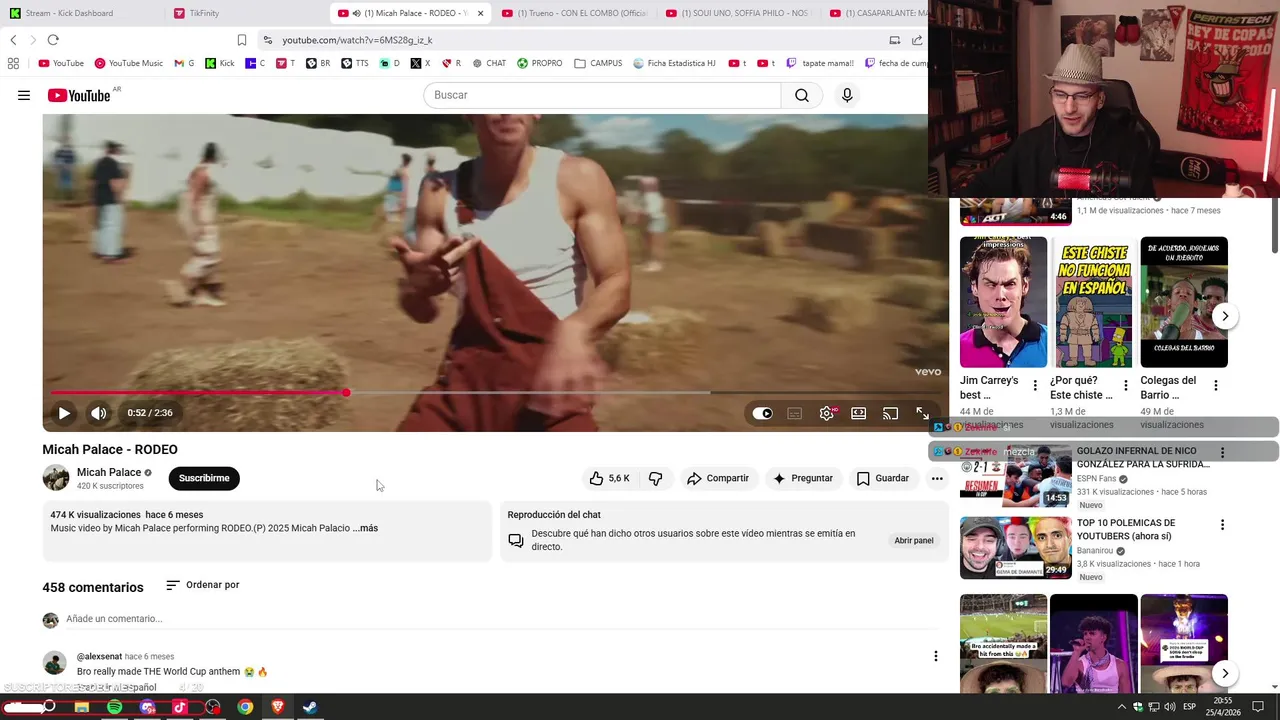This screenshot has width=1280, height=720.
Task: Open the TTS bookmark
Action: [x=355, y=63]
